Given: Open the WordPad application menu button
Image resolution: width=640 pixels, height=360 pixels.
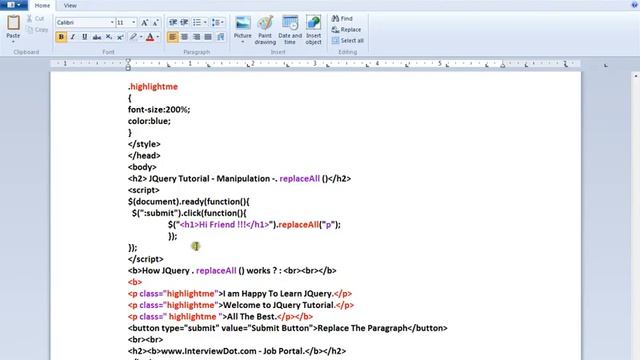Looking at the screenshot, I should (13, 5).
